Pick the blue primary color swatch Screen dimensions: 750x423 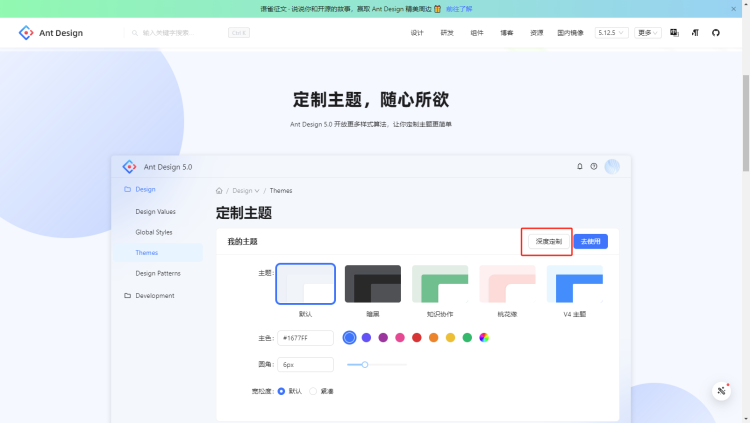pos(349,337)
